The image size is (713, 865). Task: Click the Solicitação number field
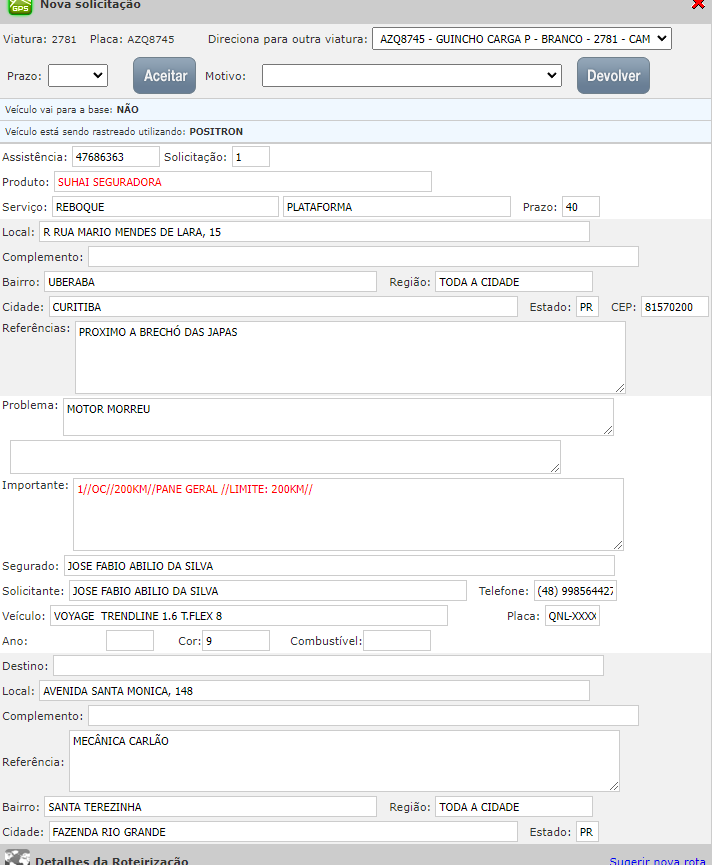coord(251,157)
